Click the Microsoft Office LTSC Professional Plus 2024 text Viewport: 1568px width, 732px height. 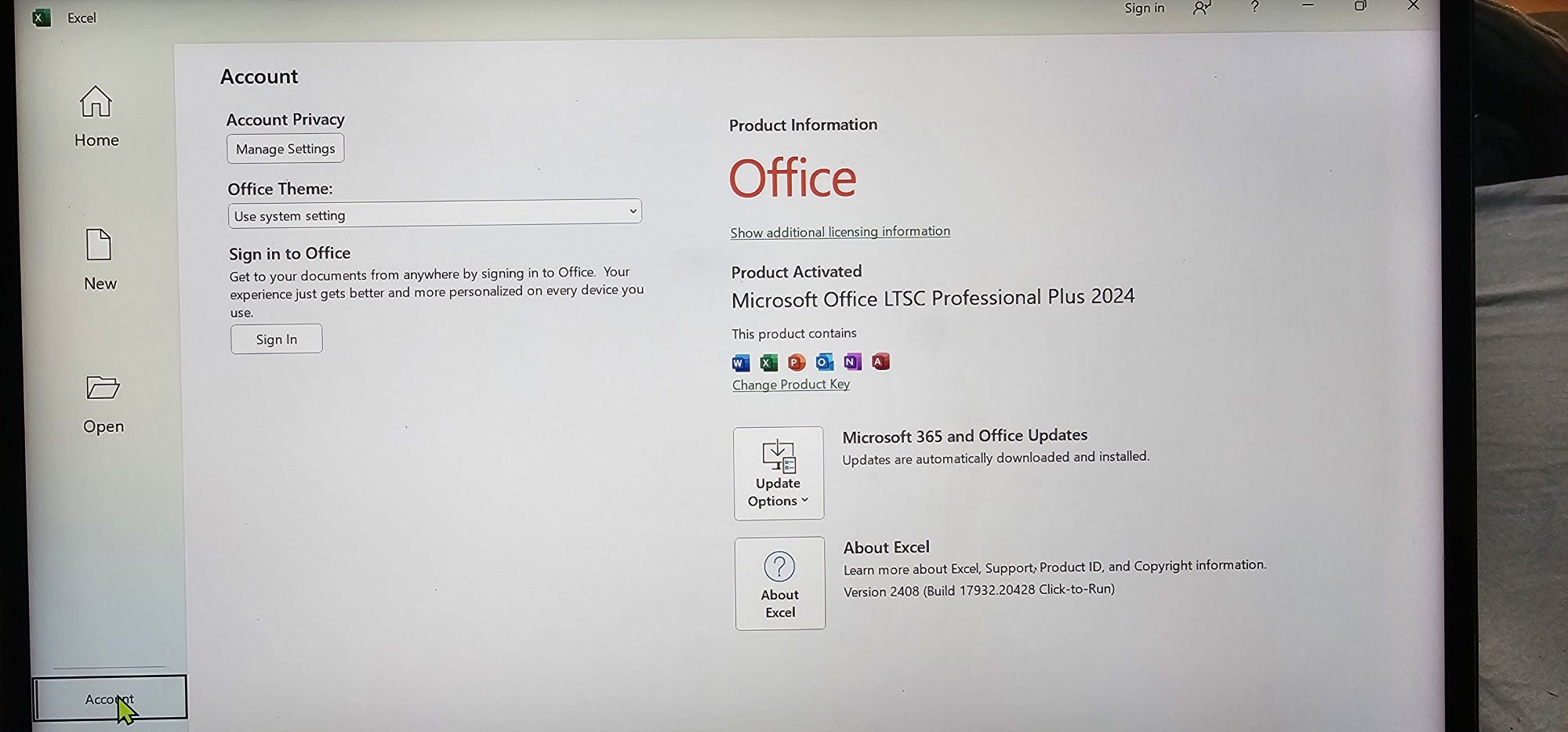[933, 299]
